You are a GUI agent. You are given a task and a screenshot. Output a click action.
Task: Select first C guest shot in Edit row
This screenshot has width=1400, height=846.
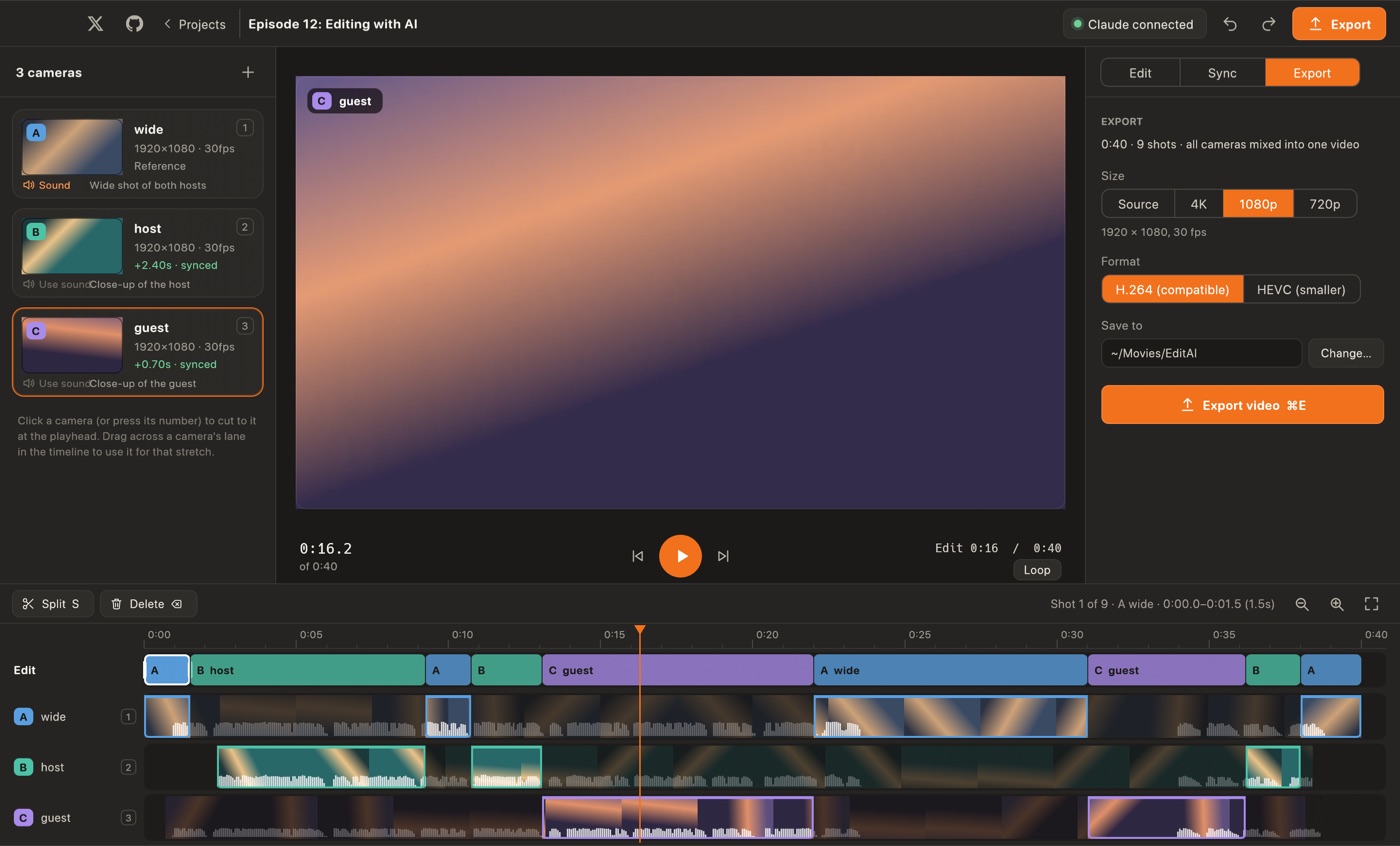(678, 670)
